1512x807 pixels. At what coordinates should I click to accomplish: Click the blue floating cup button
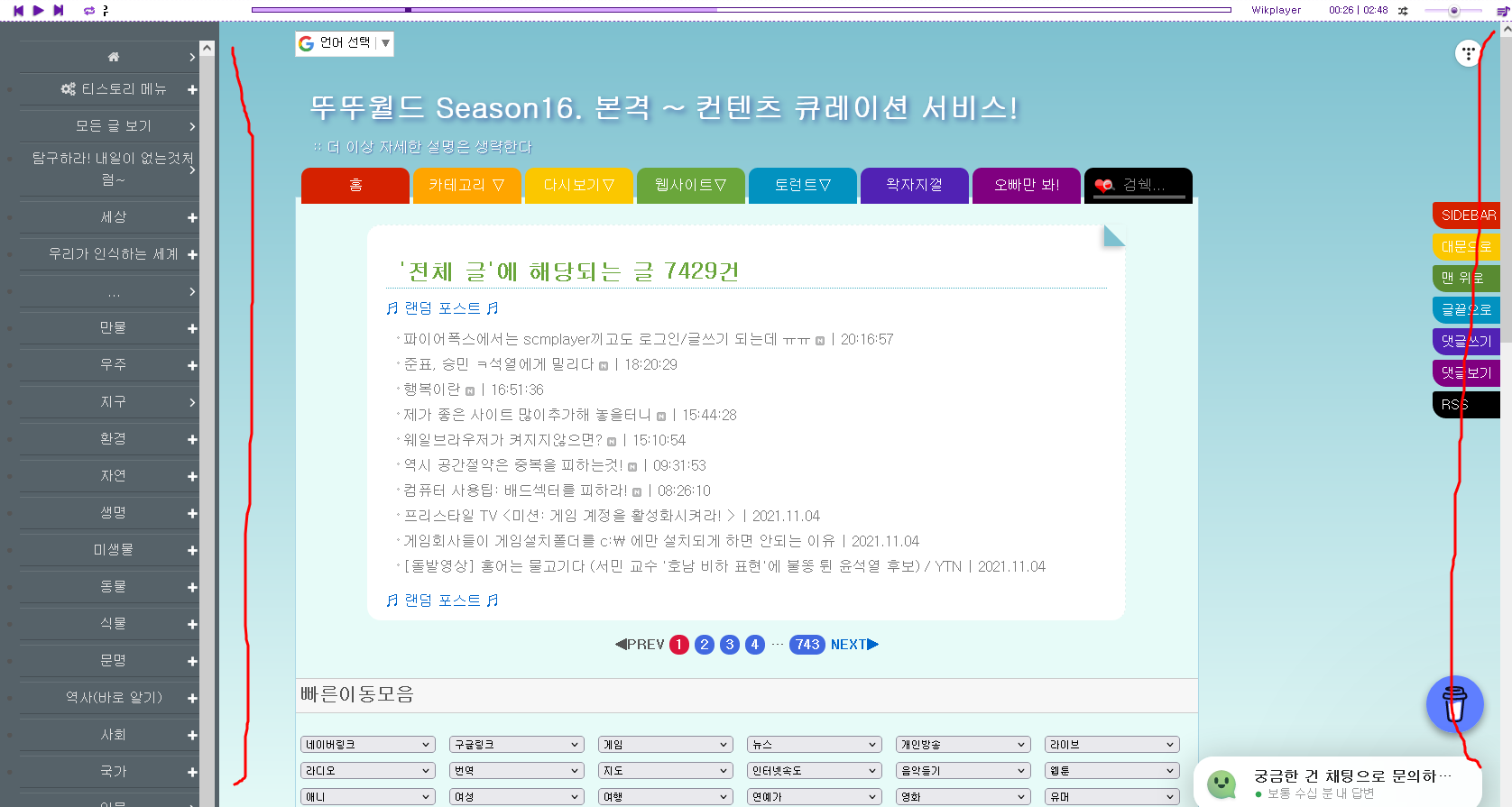click(x=1454, y=704)
